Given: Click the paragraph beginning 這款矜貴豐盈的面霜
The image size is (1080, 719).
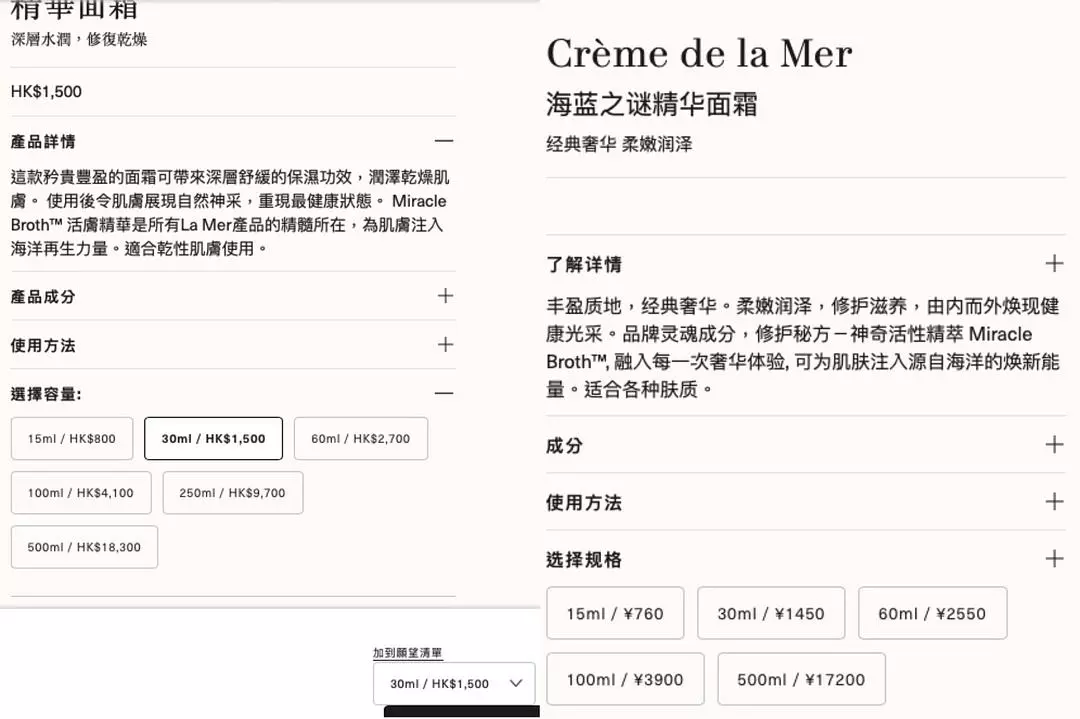Looking at the screenshot, I should click(x=230, y=213).
